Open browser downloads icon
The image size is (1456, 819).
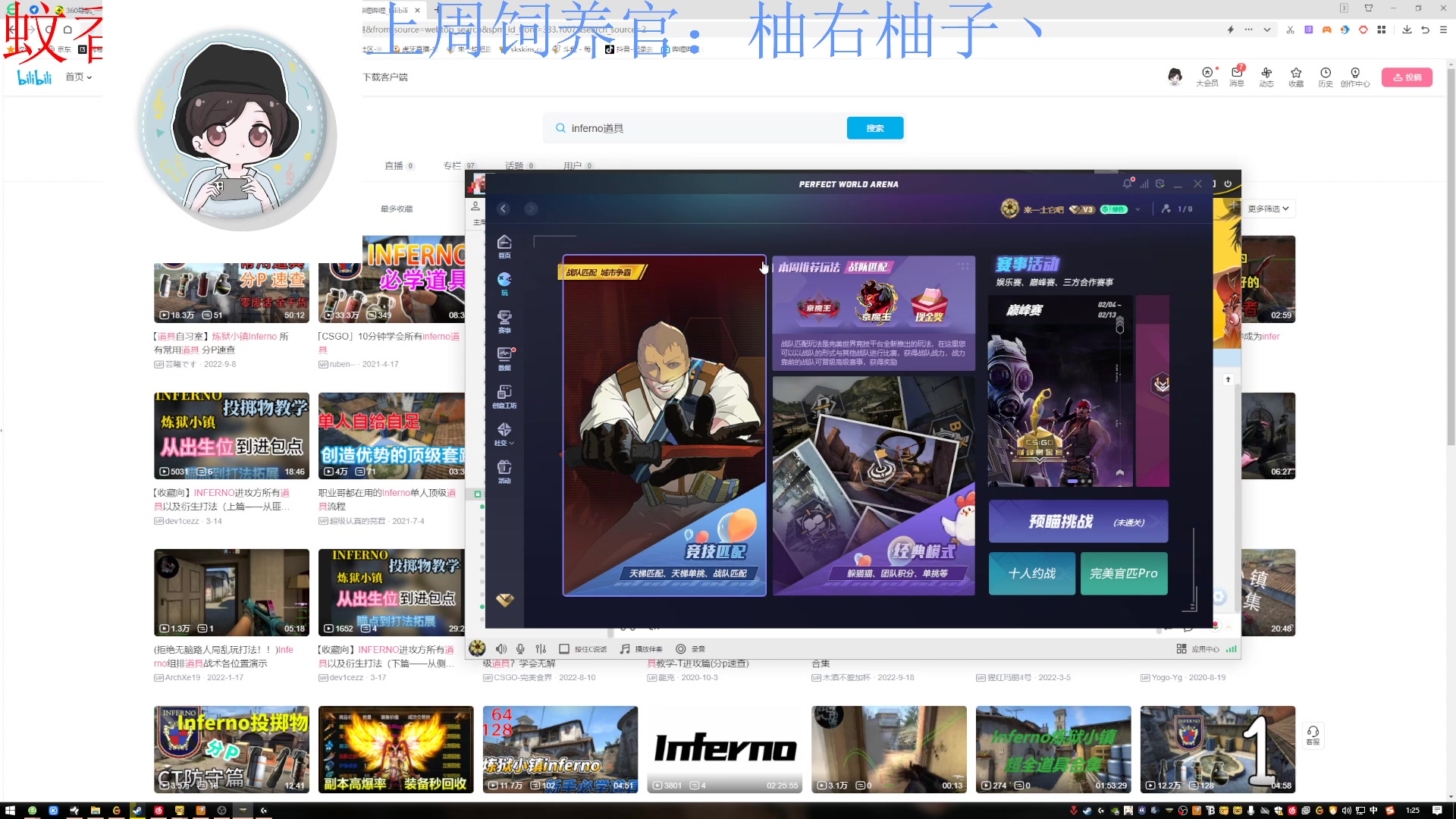(x=1407, y=30)
